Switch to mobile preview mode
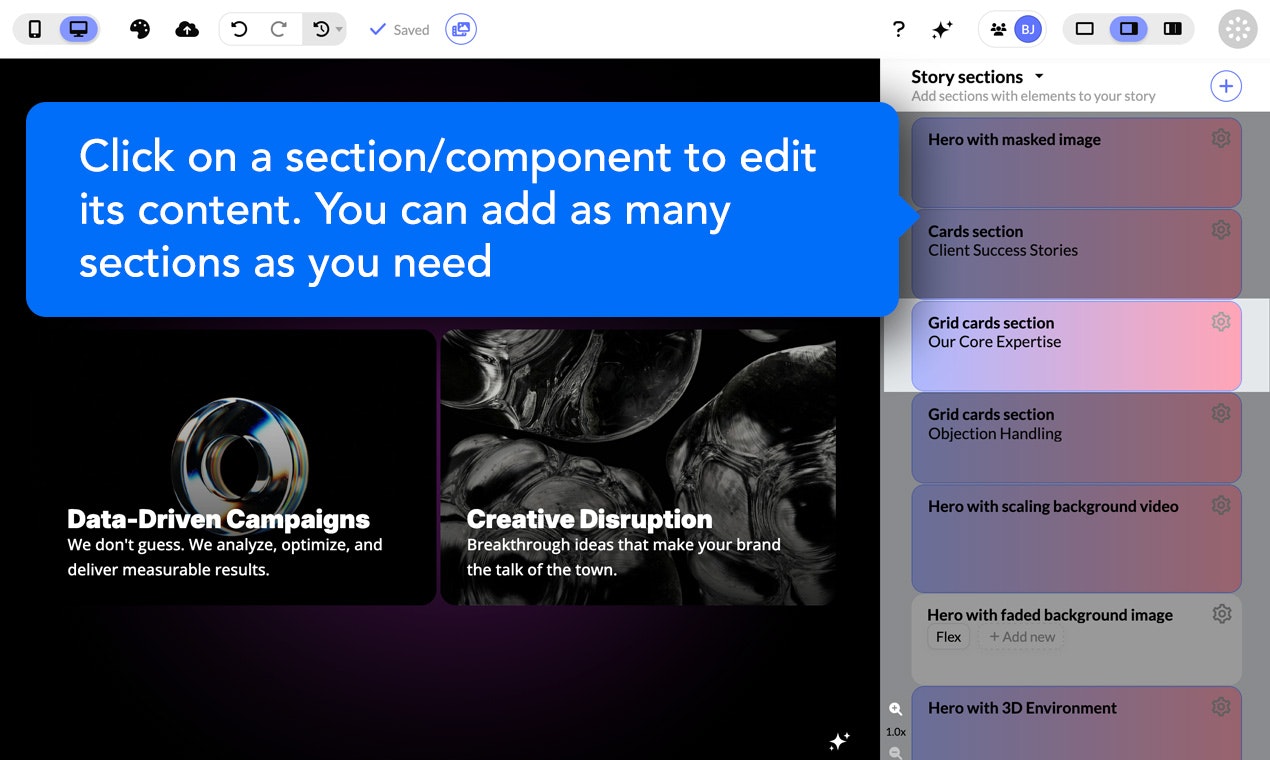The height and width of the screenshot is (760, 1270). coord(35,29)
